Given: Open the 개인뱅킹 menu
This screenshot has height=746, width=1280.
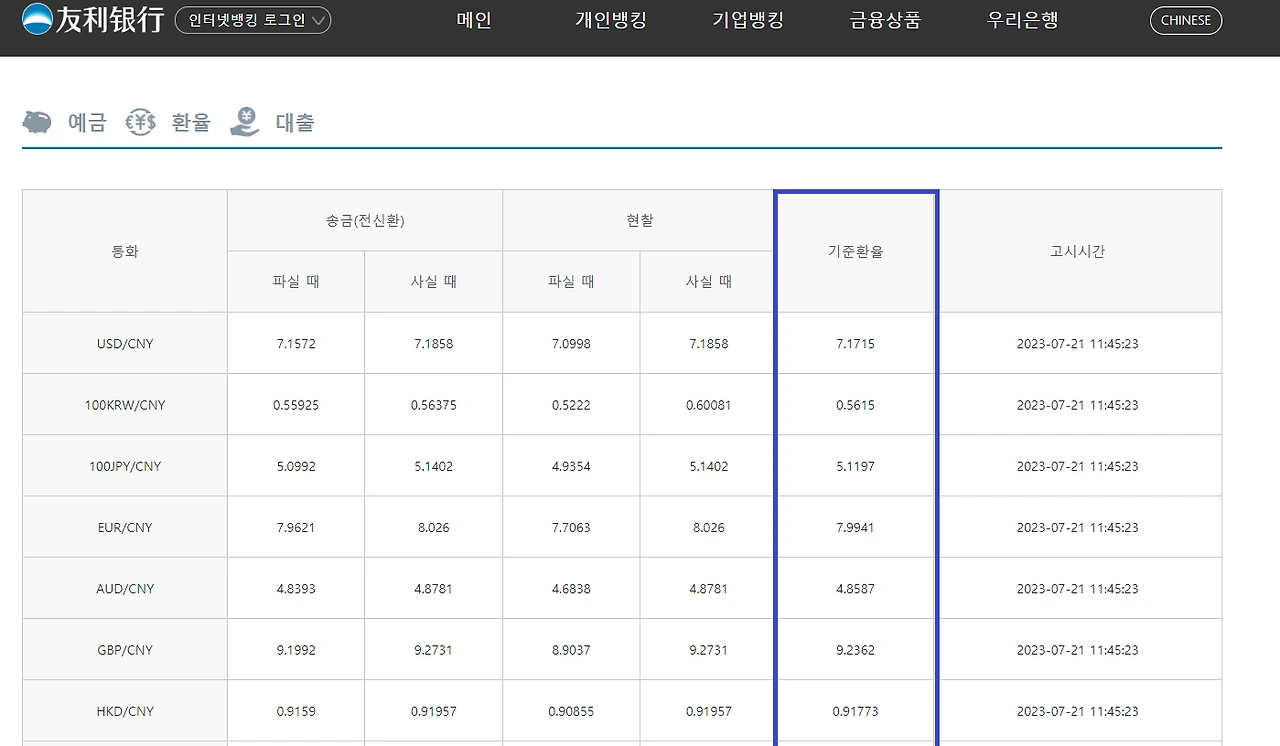Looking at the screenshot, I should (611, 19).
